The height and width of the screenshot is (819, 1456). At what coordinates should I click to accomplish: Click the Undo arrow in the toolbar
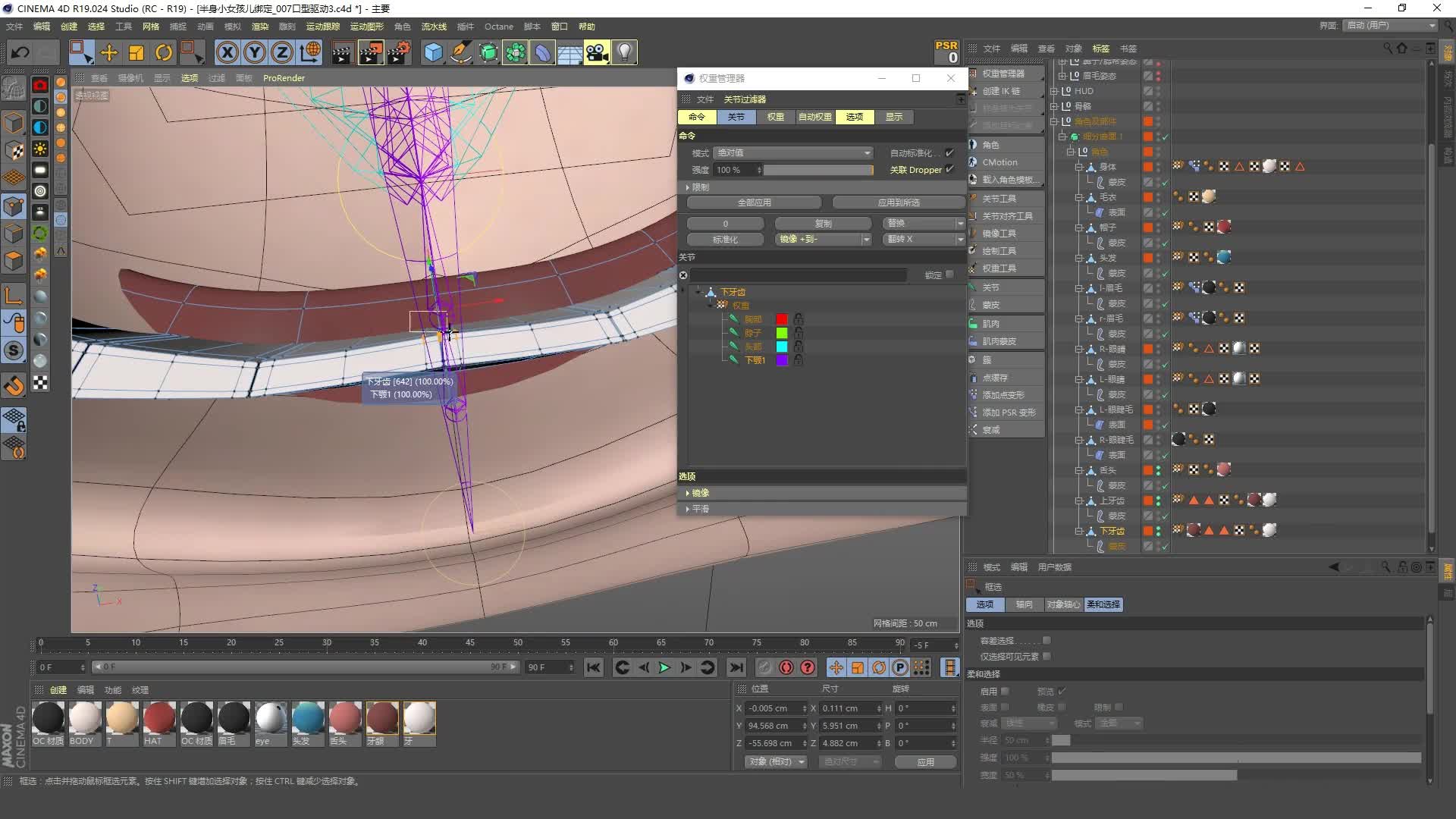tap(20, 52)
